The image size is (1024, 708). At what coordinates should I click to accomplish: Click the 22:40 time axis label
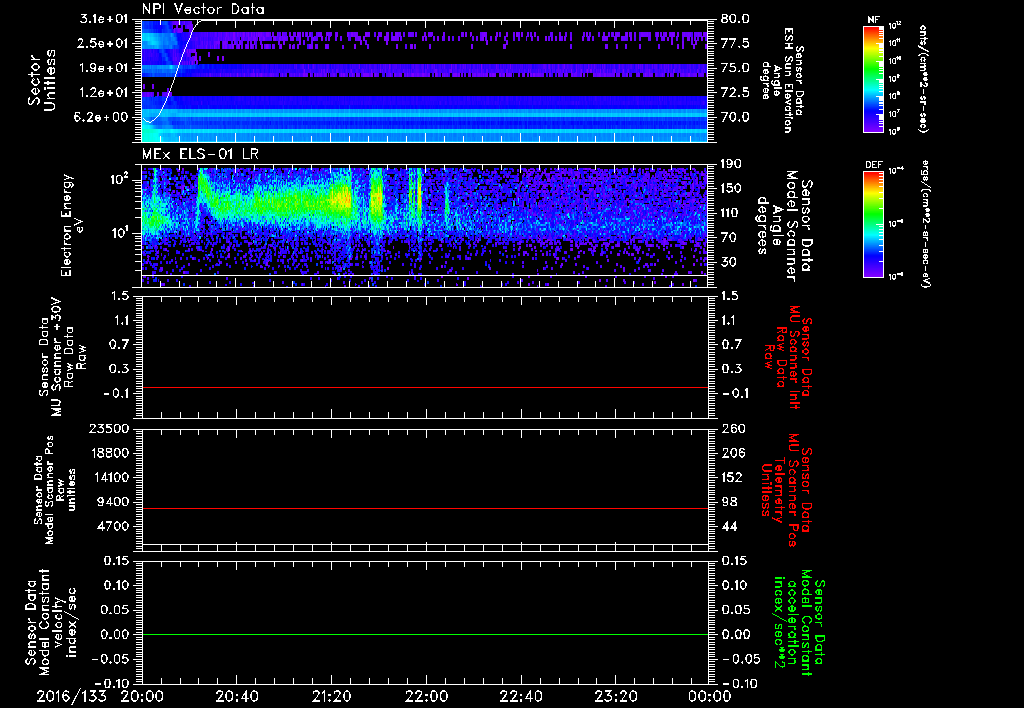point(520,696)
